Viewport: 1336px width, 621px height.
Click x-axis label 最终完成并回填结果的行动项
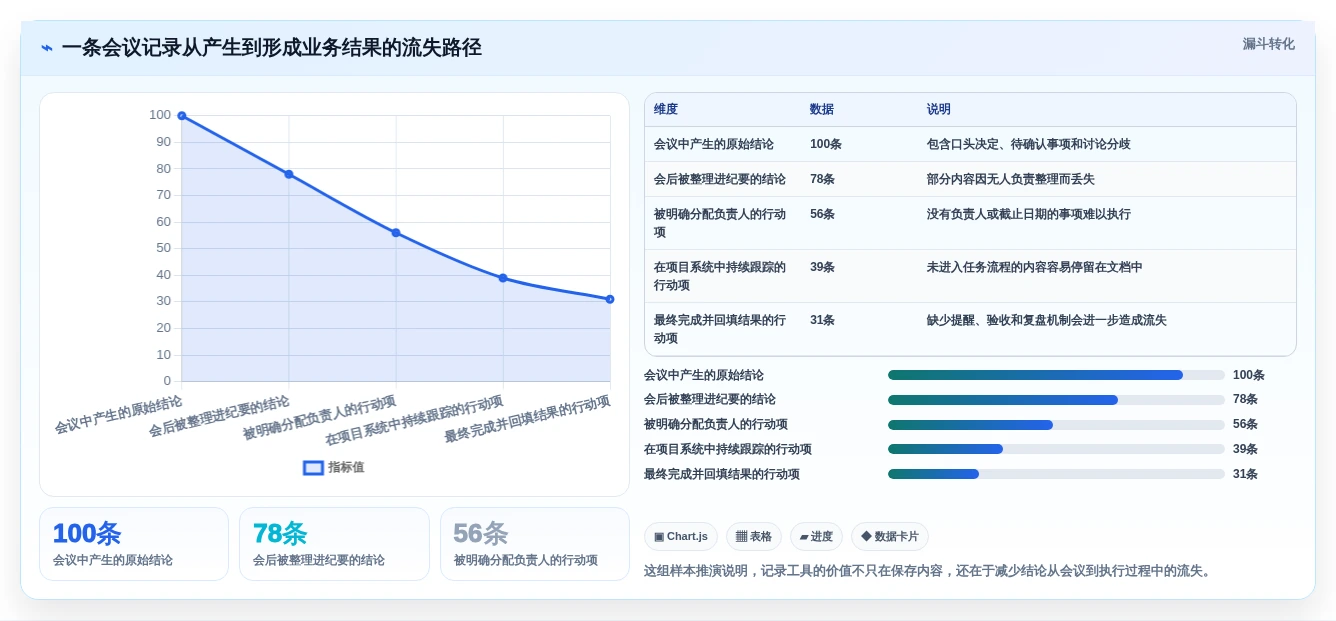point(529,420)
